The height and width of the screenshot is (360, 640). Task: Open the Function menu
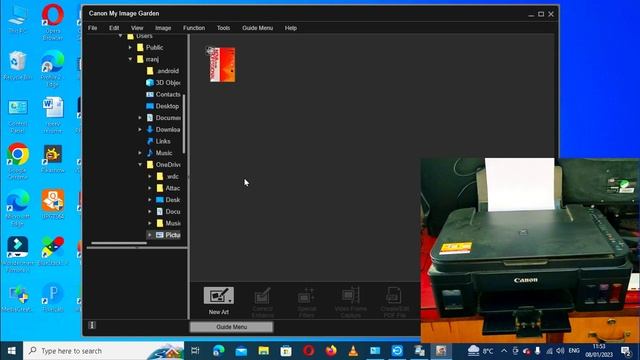pyautogui.click(x=194, y=28)
